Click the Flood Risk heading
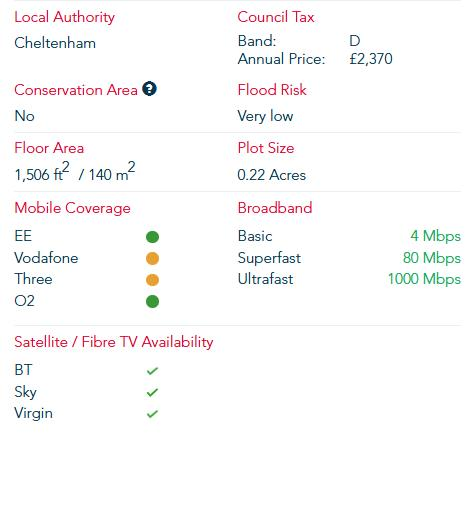473x509 pixels. [272, 90]
